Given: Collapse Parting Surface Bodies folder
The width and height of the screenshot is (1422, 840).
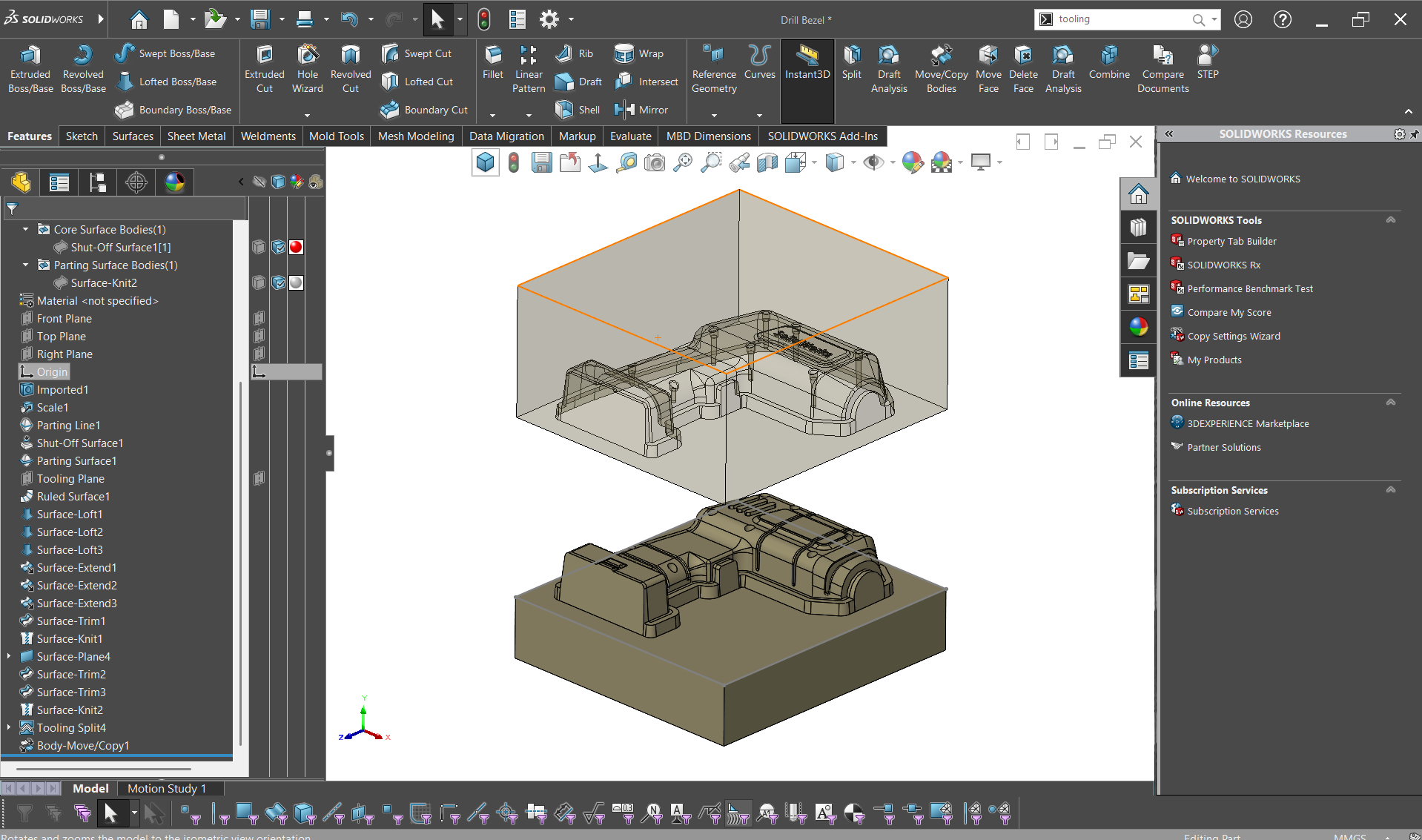Looking at the screenshot, I should (26, 265).
